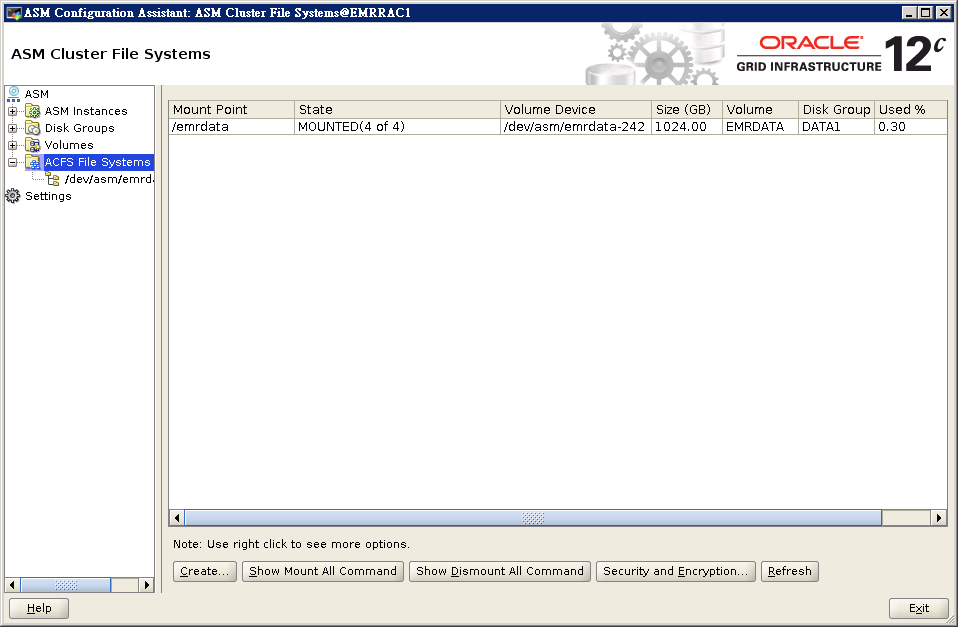
Task: Click the ACFS File Systems folder icon
Action: point(31,162)
